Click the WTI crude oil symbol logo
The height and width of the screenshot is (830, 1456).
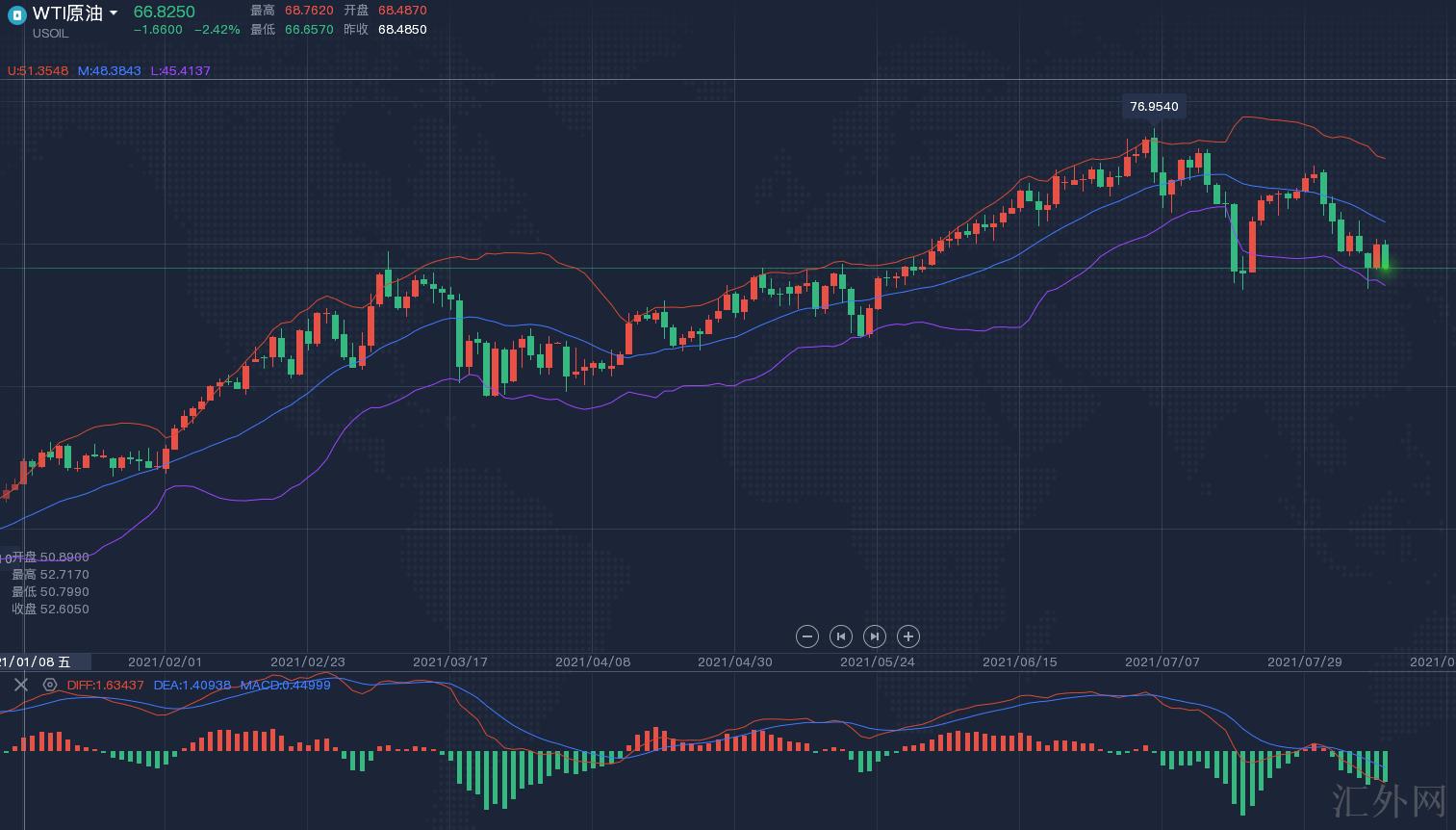point(16,14)
